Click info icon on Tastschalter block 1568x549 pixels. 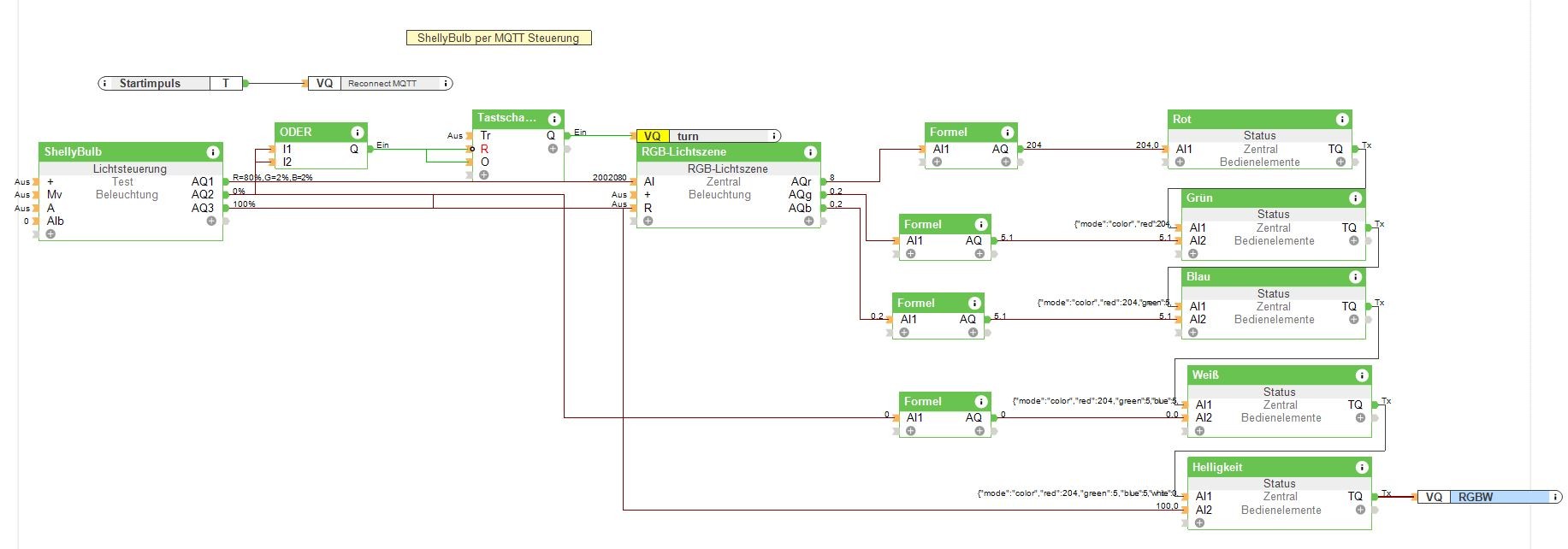tap(554, 119)
